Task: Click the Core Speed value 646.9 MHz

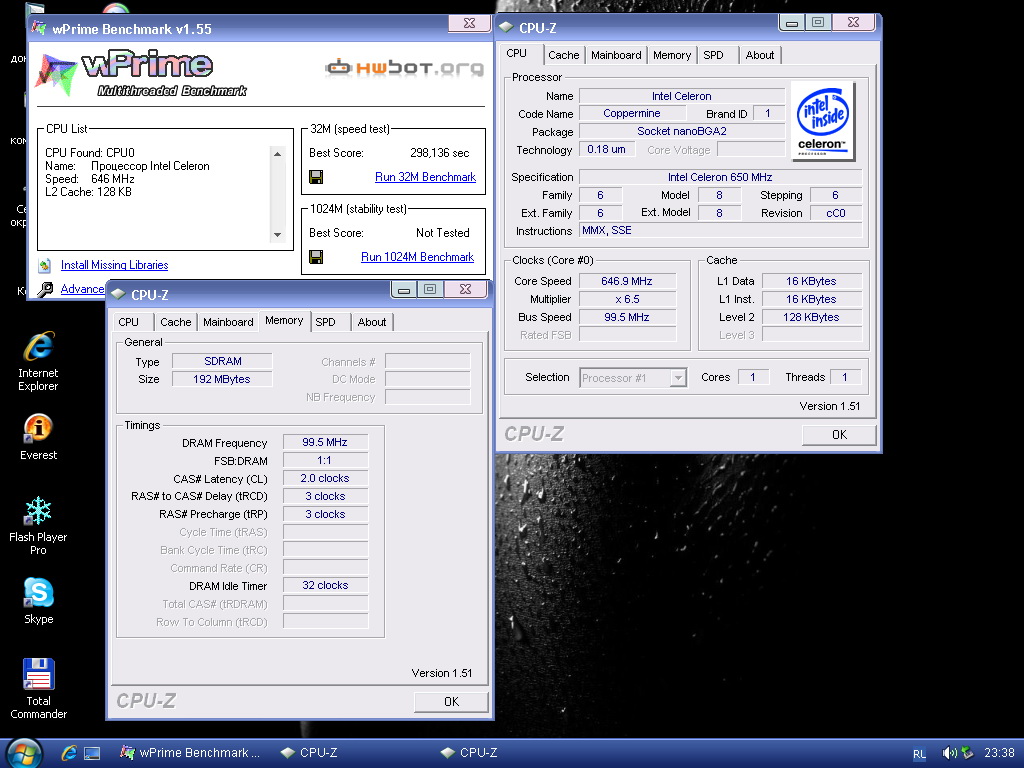Action: 627,281
